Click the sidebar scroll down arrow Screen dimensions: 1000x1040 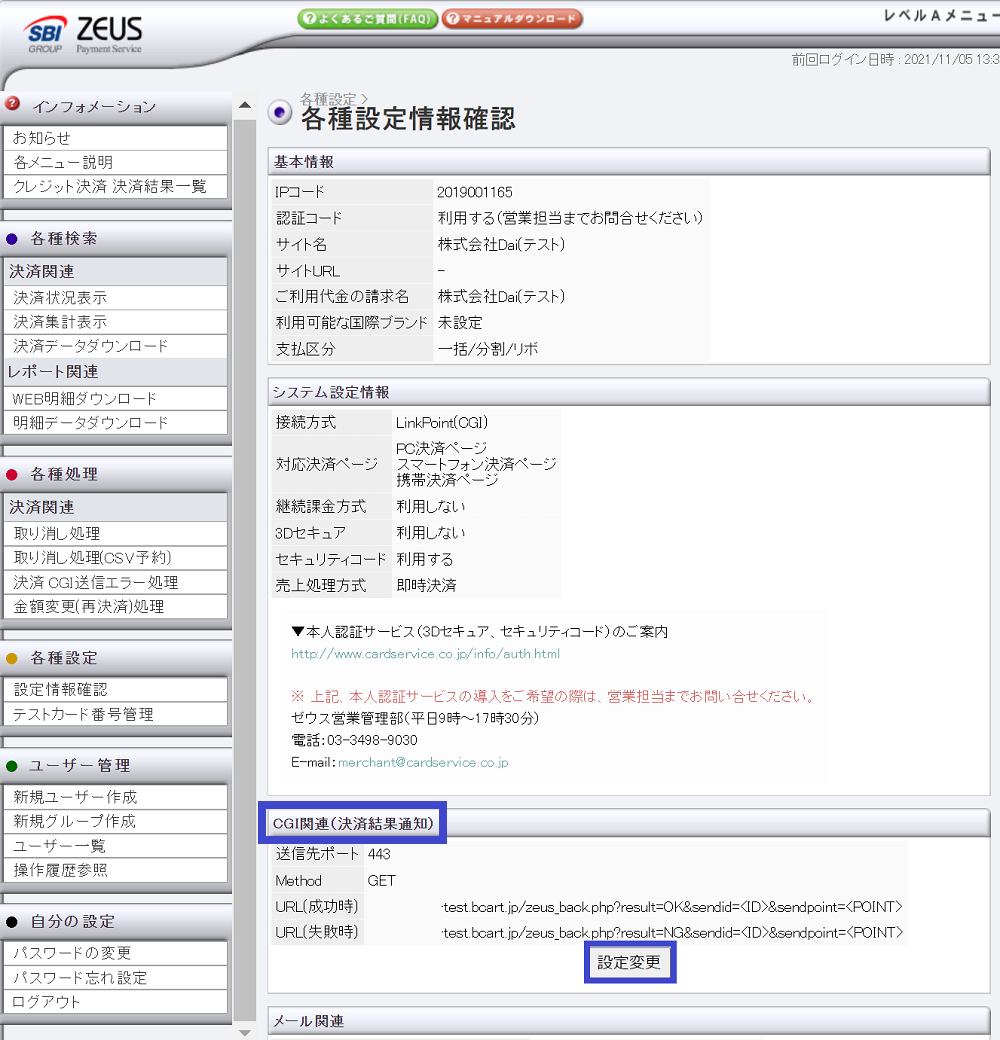click(245, 1033)
